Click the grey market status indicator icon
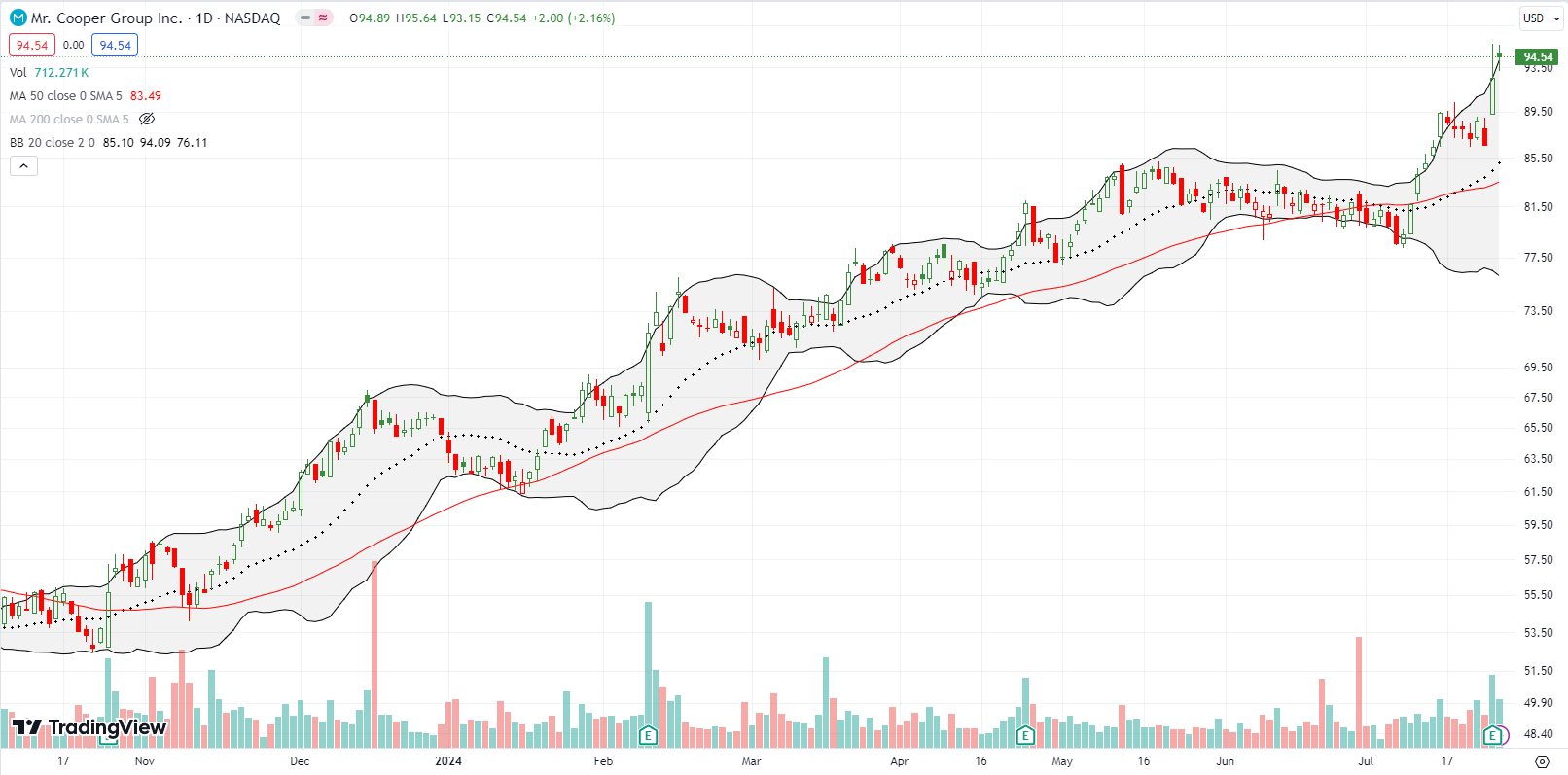This screenshot has height=775, width=1568. 304,18
